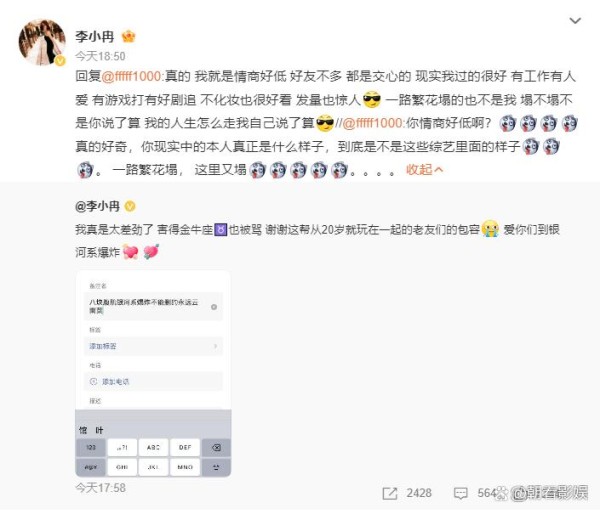The width and height of the screenshot is (600, 514).
Task: Click the crying face emoji
Action: pos(491,229)
